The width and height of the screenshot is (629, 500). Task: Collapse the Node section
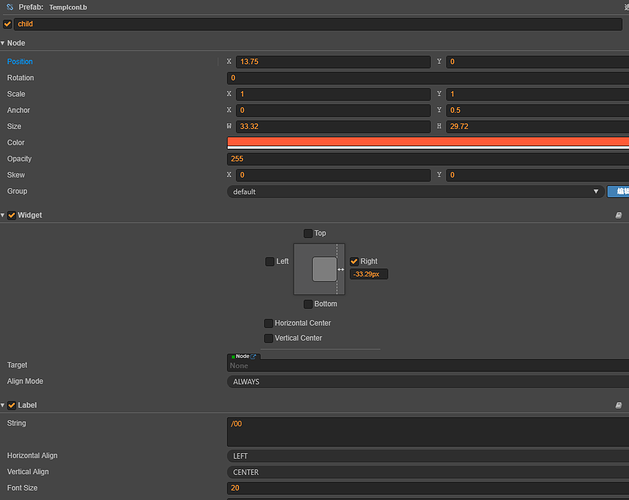(x=3, y=43)
